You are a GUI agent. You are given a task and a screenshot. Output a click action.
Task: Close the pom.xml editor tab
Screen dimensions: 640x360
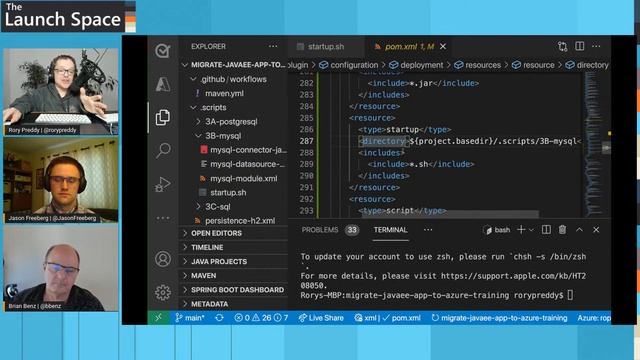tap(443, 47)
